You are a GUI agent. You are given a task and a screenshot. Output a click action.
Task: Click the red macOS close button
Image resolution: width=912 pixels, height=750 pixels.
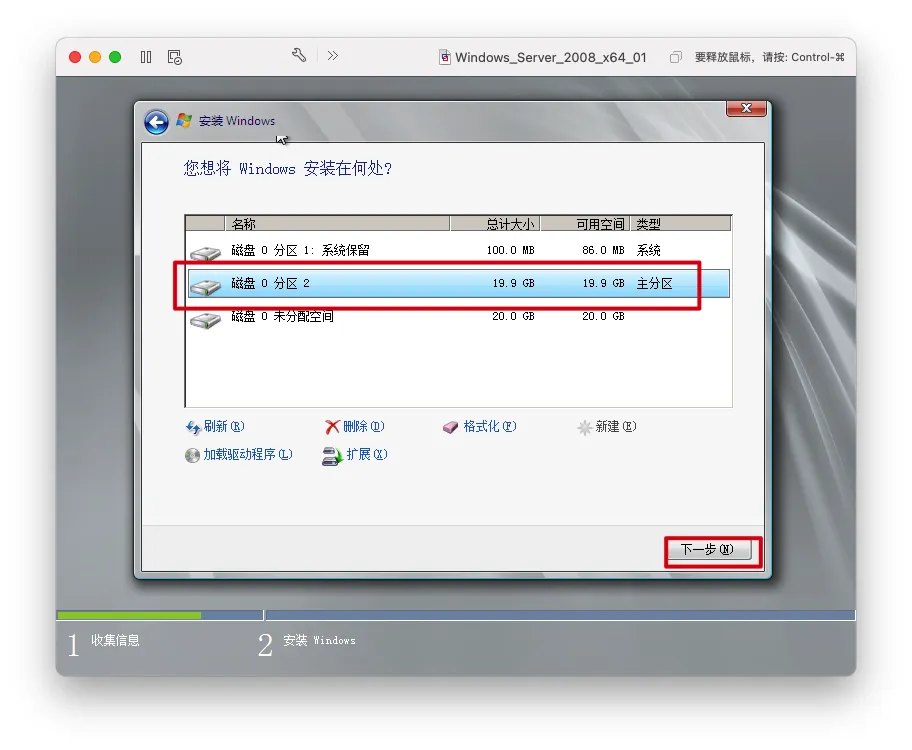point(75,57)
